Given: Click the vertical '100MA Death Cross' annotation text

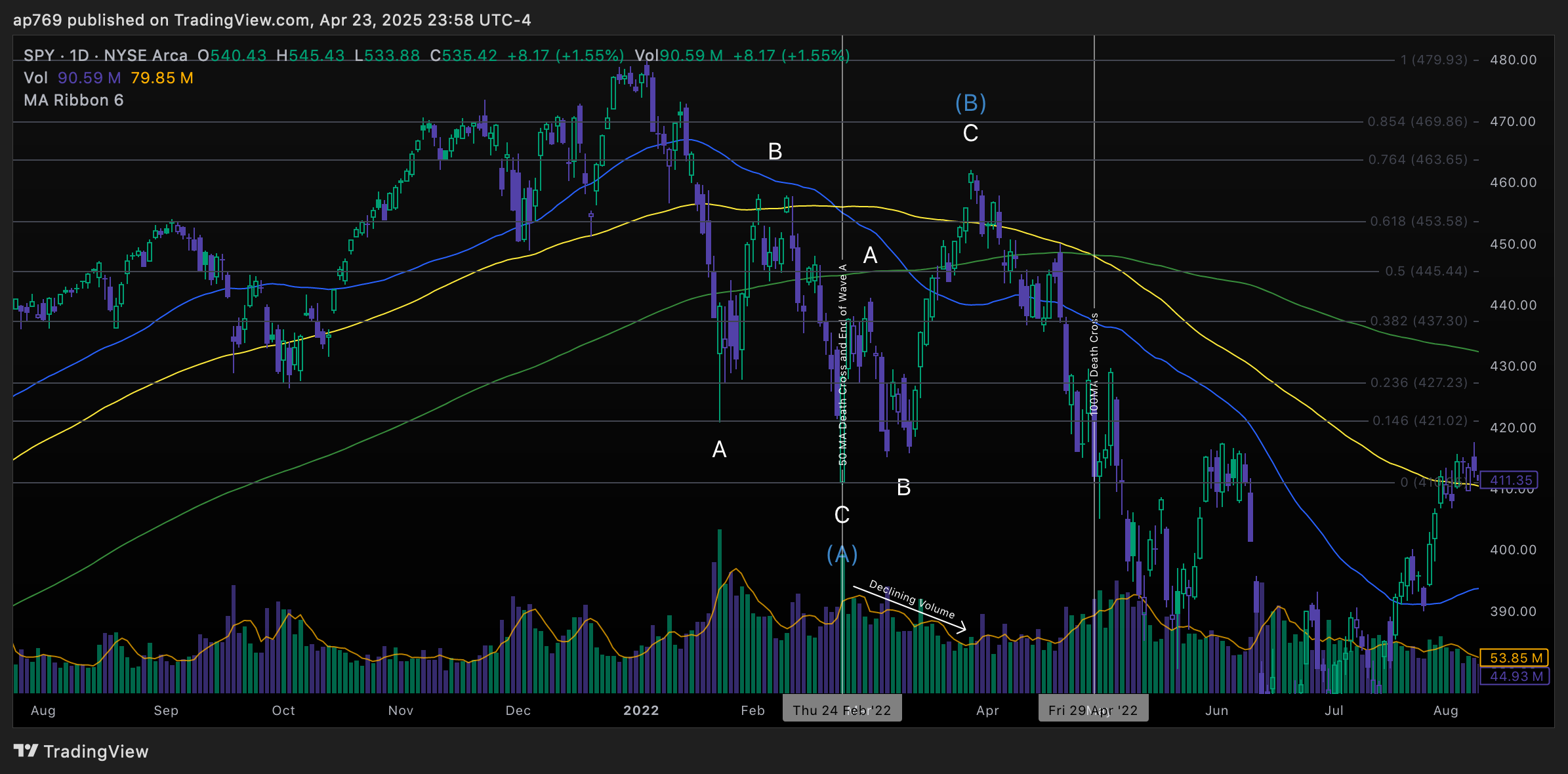Looking at the screenshot, I should pos(1094,364).
